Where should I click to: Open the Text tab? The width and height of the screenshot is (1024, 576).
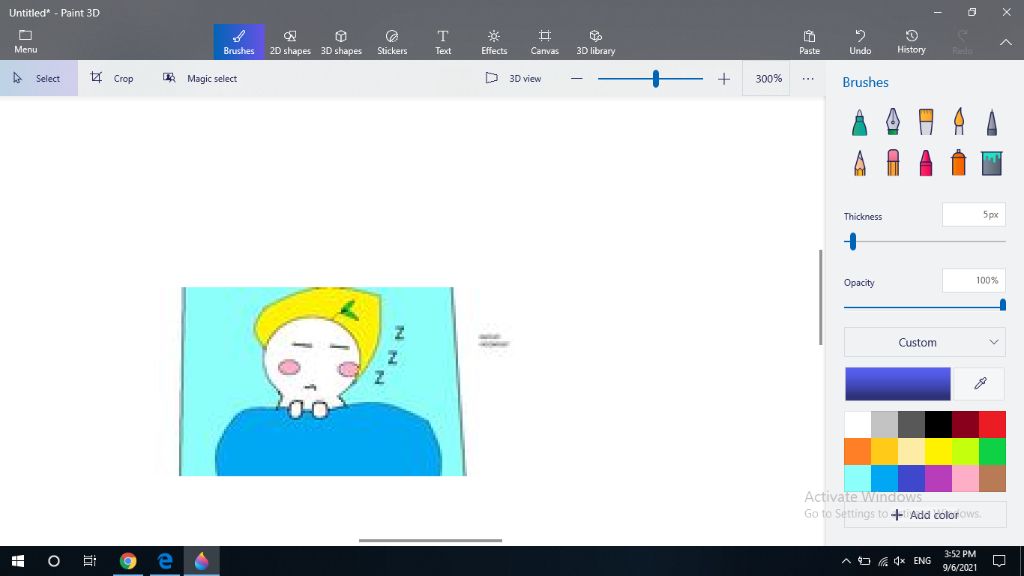[443, 42]
